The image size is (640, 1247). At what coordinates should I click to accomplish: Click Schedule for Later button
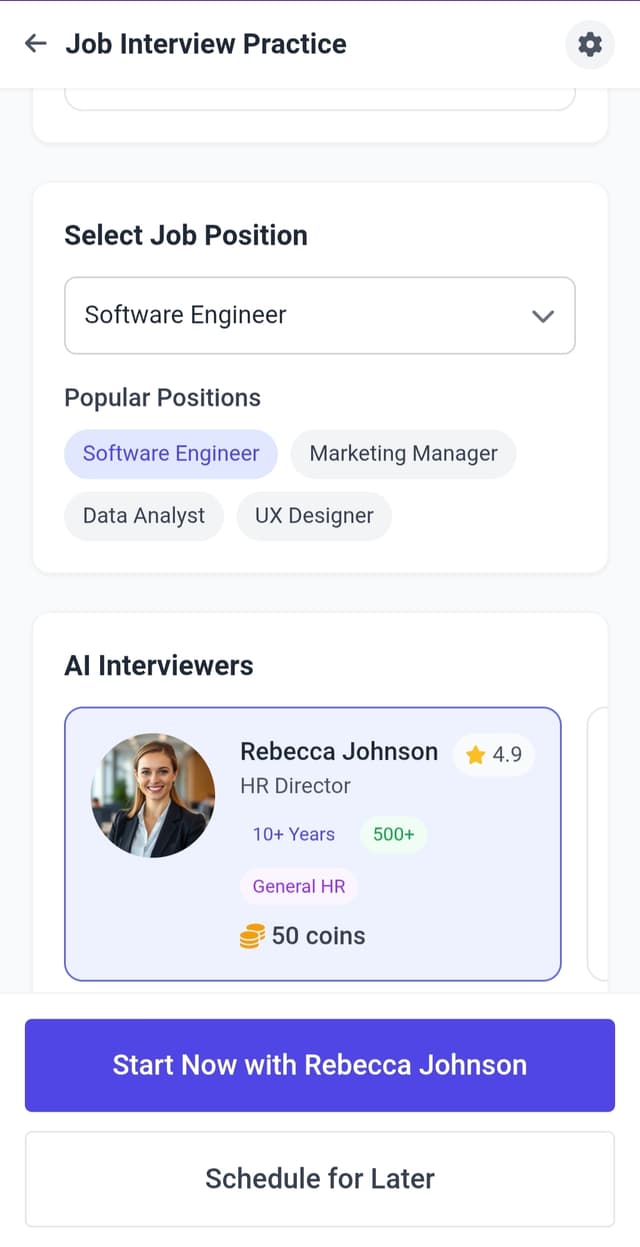[320, 1178]
